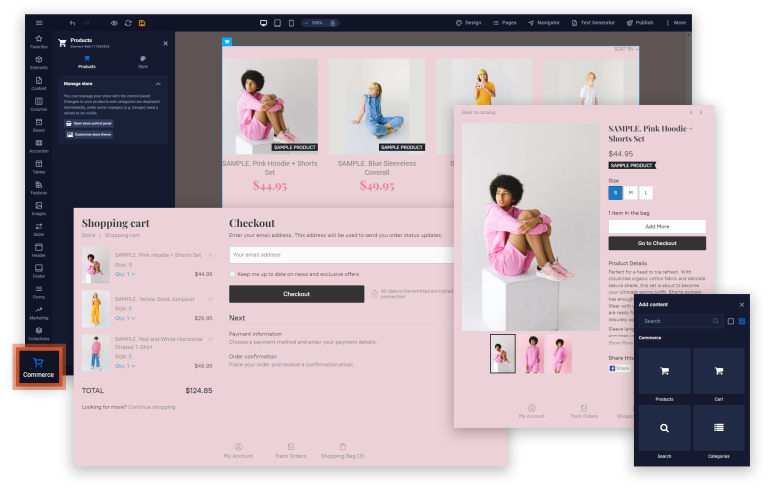Screen dimensions: 768x488
Task: Select size M option
Action: (631, 192)
